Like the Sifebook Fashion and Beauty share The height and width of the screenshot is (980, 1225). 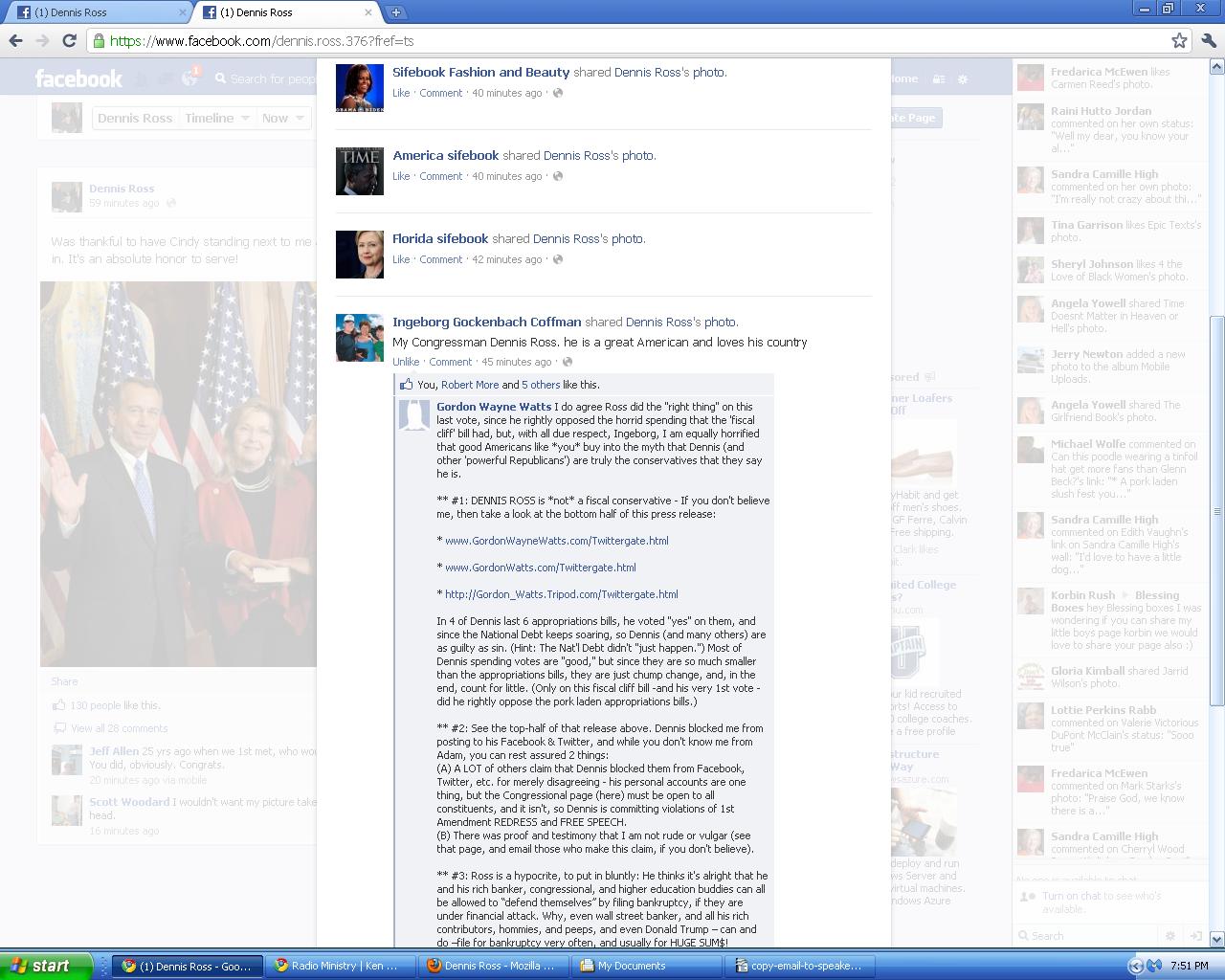point(401,93)
